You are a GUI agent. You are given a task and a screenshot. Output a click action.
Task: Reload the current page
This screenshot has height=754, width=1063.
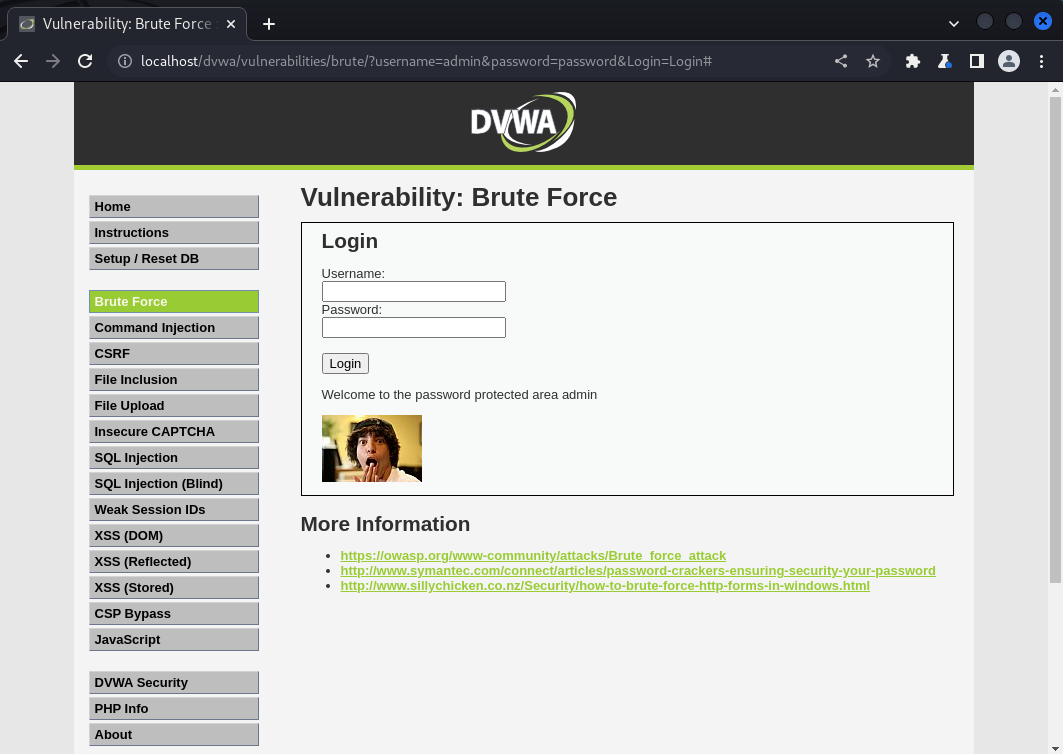[x=85, y=61]
